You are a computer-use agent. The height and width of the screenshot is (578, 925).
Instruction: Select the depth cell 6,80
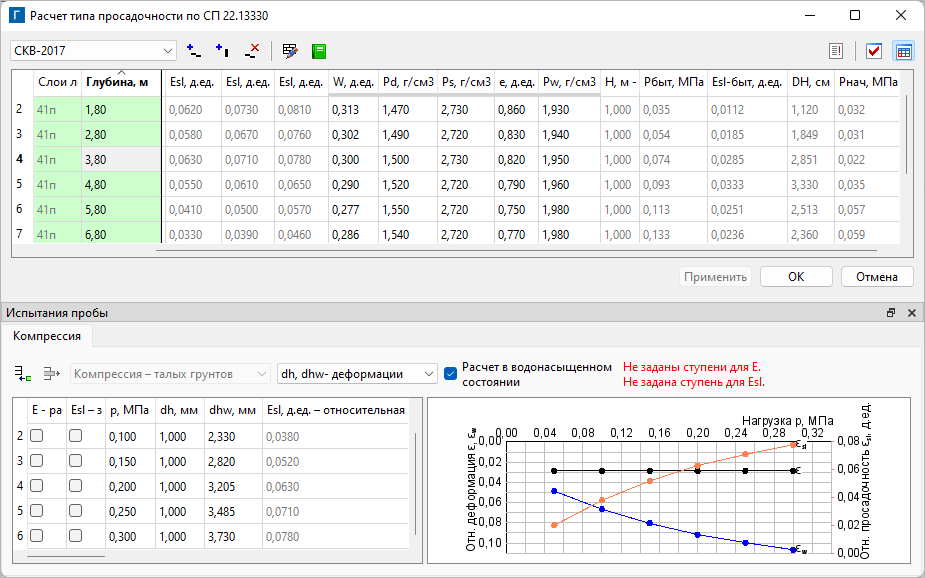121,234
